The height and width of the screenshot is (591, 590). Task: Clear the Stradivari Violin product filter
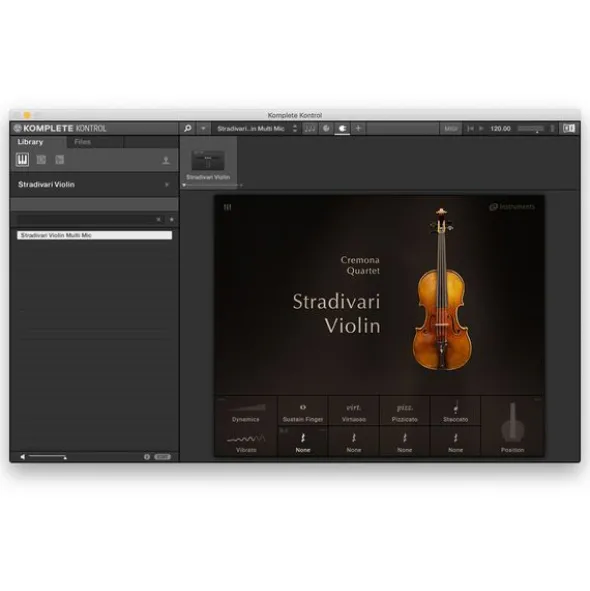167,185
